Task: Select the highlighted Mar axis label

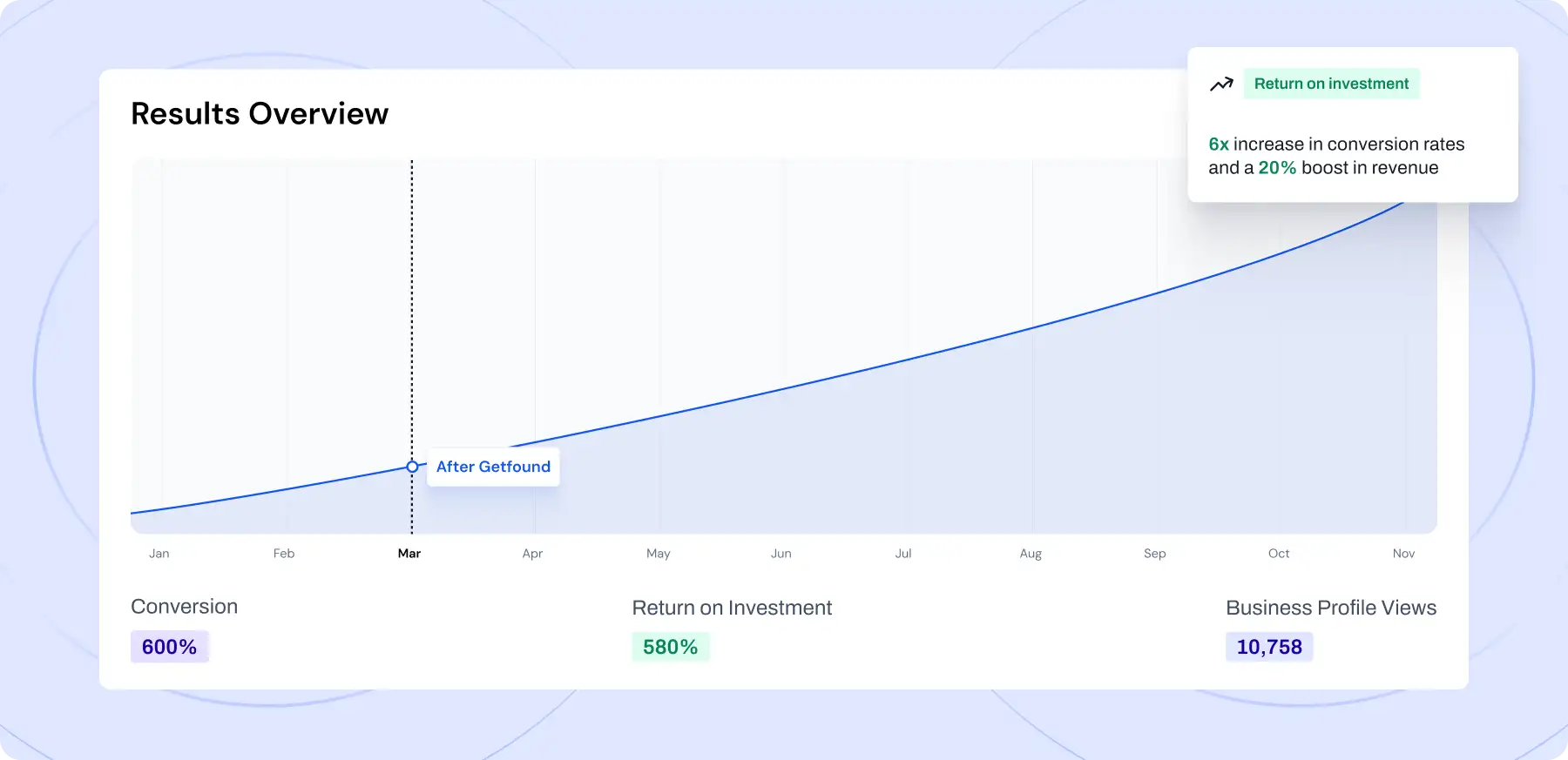Action: pyautogui.click(x=409, y=554)
